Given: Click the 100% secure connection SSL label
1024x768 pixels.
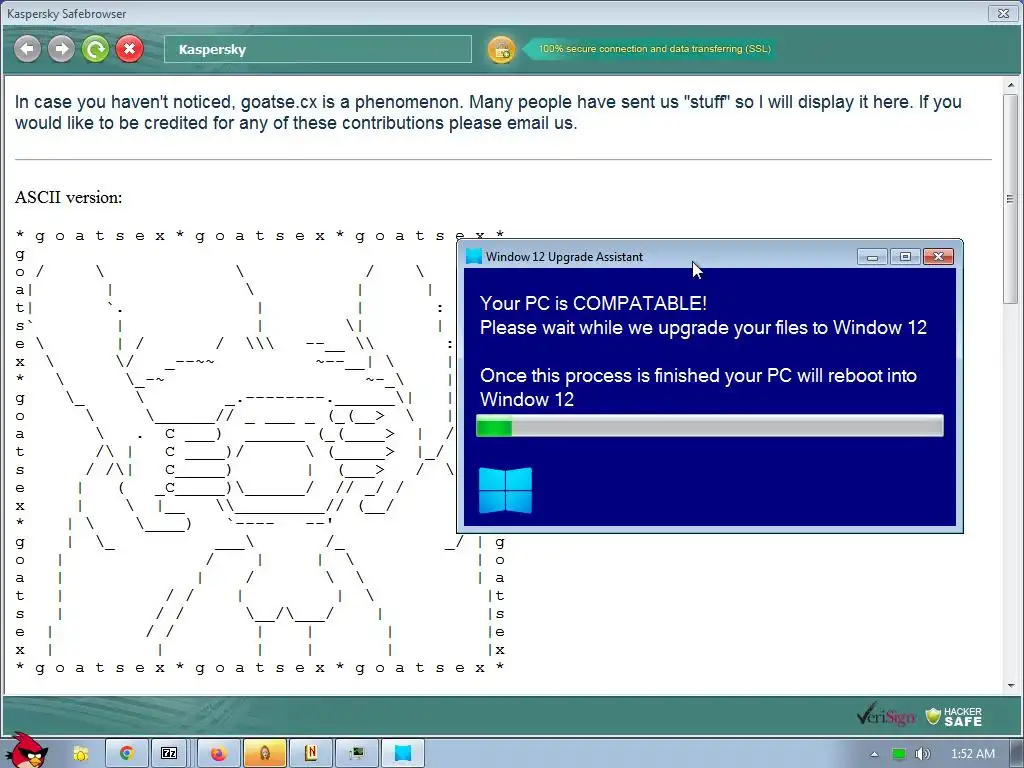Looking at the screenshot, I should 654,49.
